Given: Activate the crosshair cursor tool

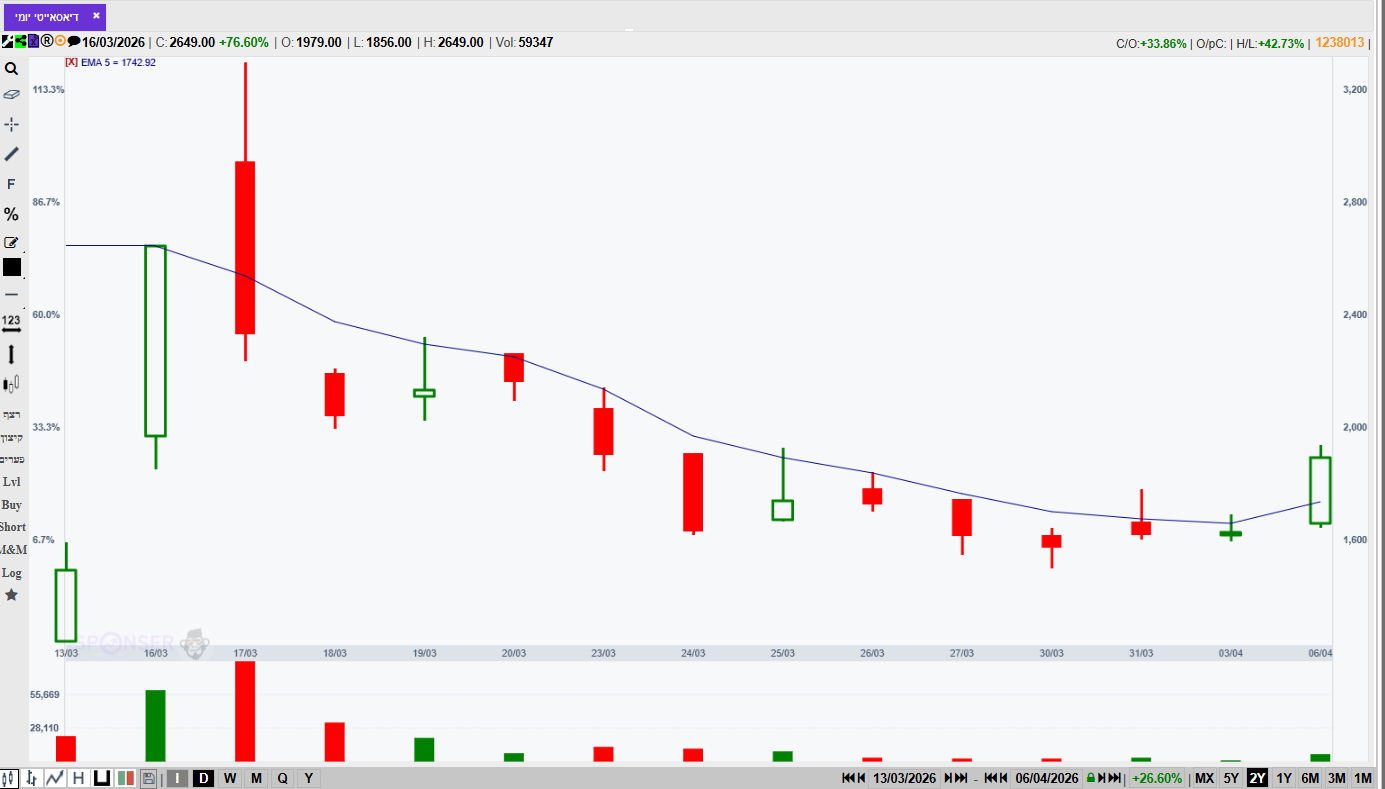Looking at the screenshot, I should coord(11,124).
